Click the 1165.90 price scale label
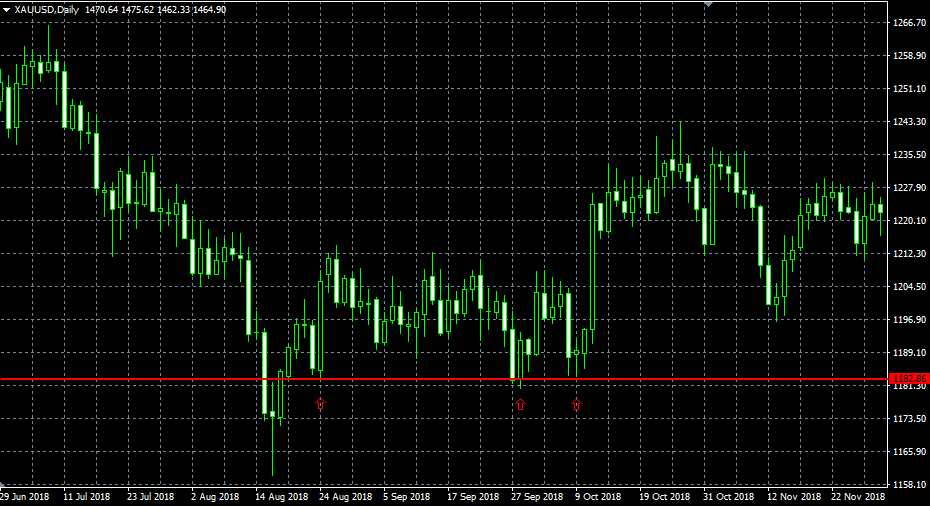 click(x=909, y=451)
